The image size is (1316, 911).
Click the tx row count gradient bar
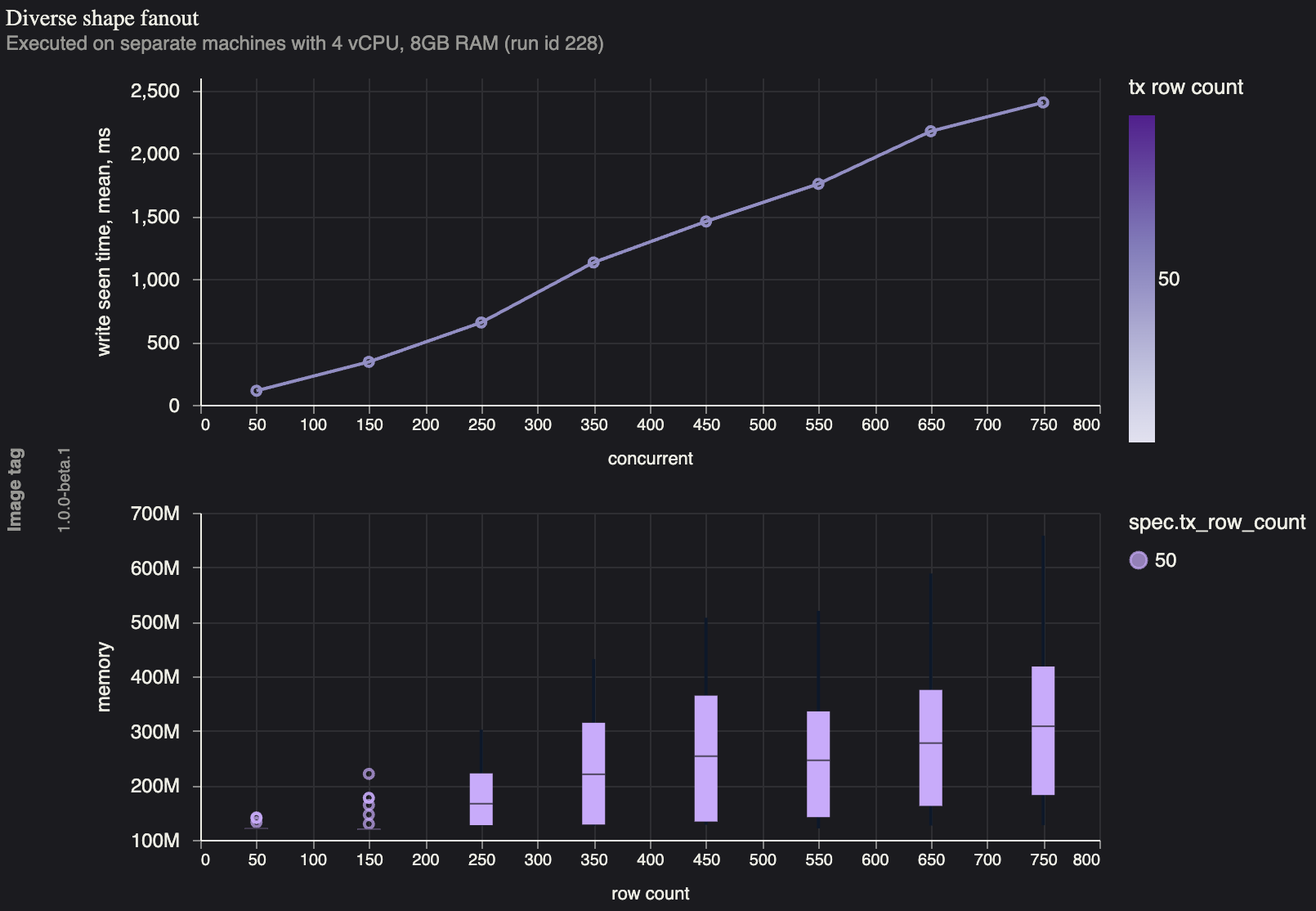(x=1141, y=278)
